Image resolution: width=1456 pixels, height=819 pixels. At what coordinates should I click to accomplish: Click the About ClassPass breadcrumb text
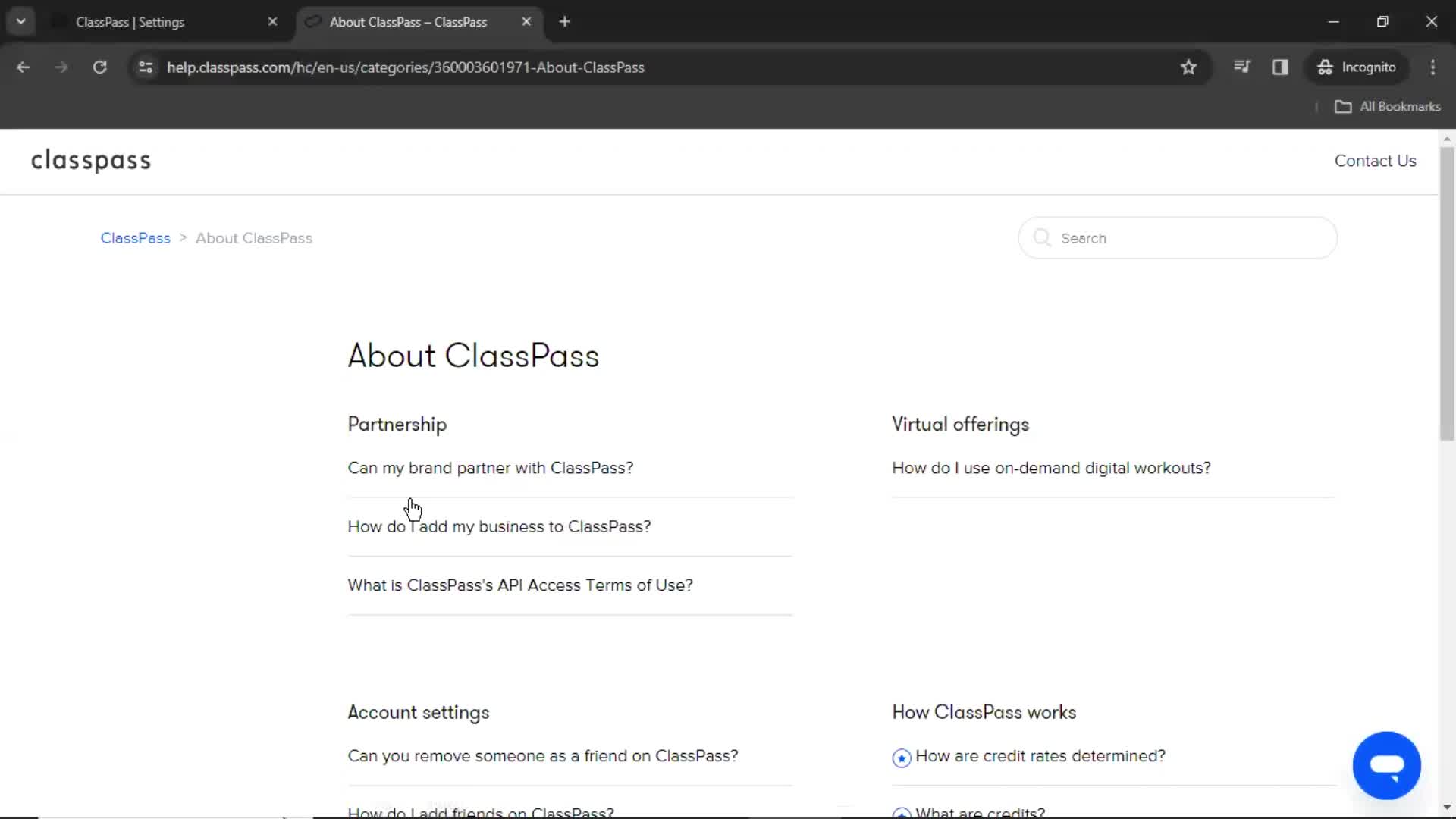253,238
